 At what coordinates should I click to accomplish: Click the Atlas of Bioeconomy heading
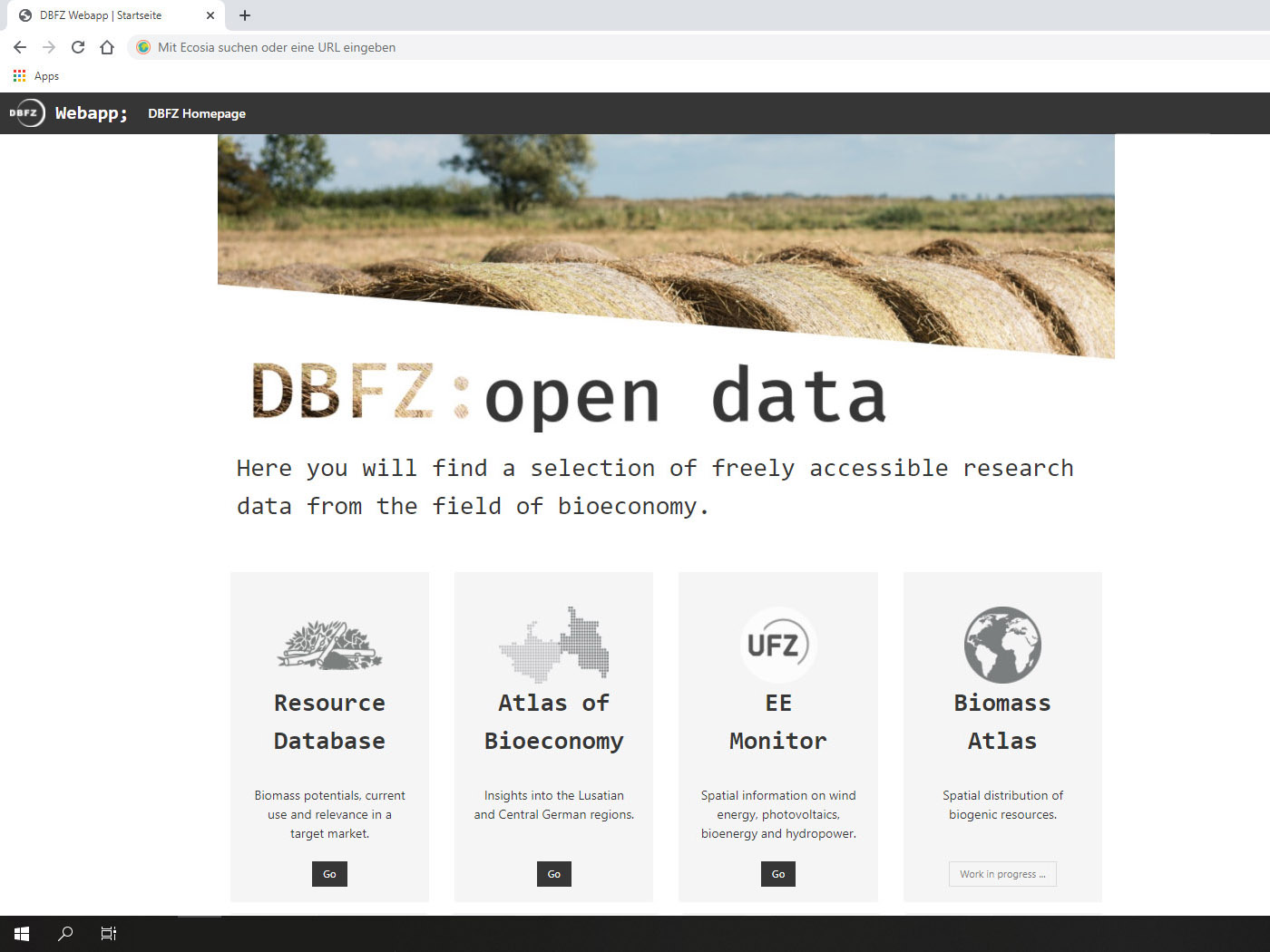554,722
